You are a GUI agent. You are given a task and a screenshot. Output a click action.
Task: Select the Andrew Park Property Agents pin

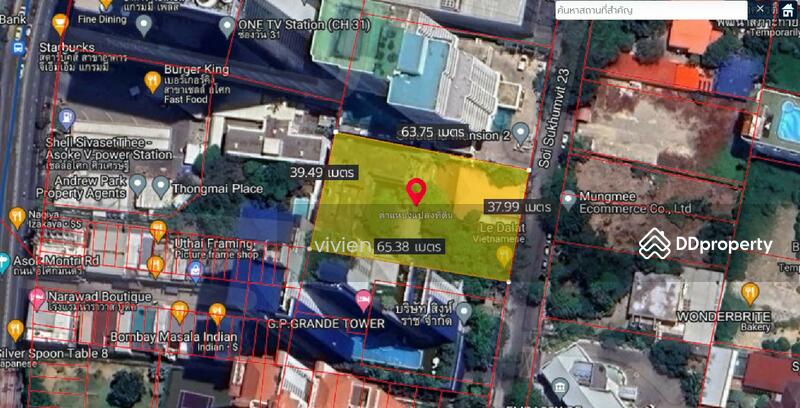[x=137, y=186]
